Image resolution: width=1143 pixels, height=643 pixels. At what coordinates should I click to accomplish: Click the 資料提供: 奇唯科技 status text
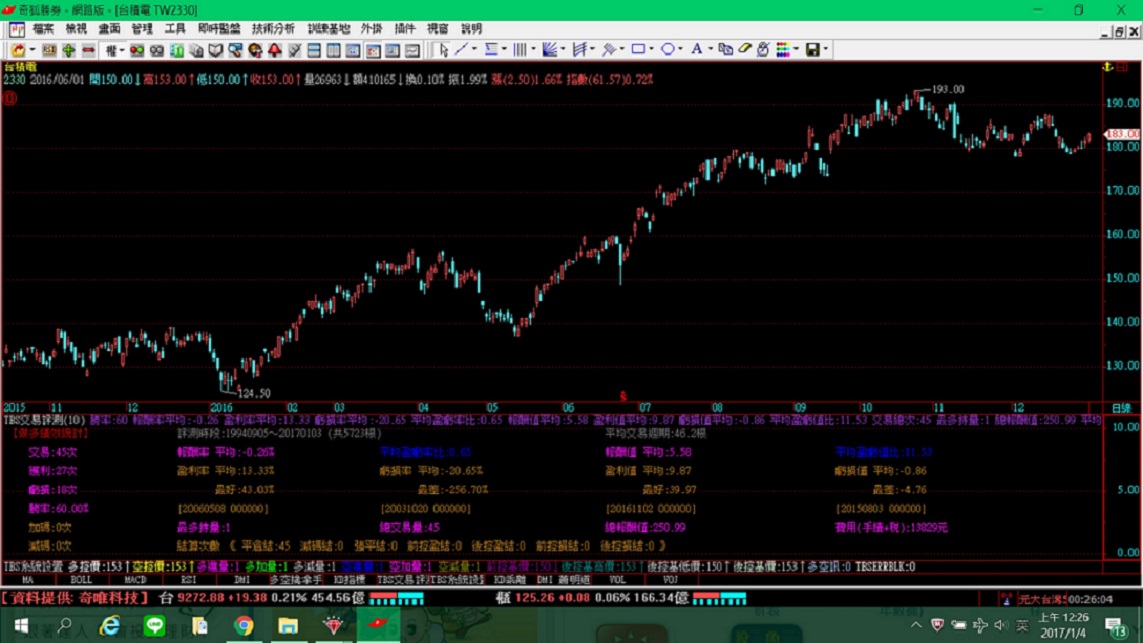pyautogui.click(x=74, y=599)
